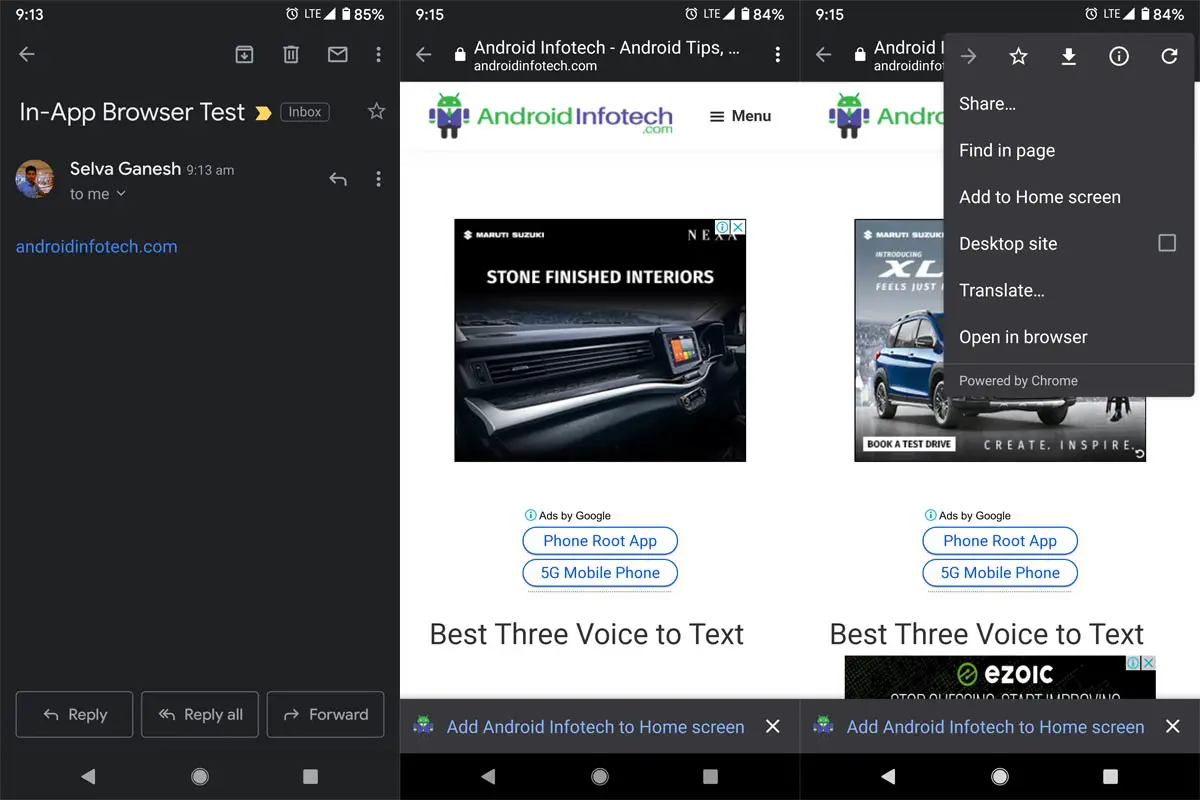Viewport: 1200px width, 800px height.
Task: Click the back arrow in right browser
Action: [824, 55]
